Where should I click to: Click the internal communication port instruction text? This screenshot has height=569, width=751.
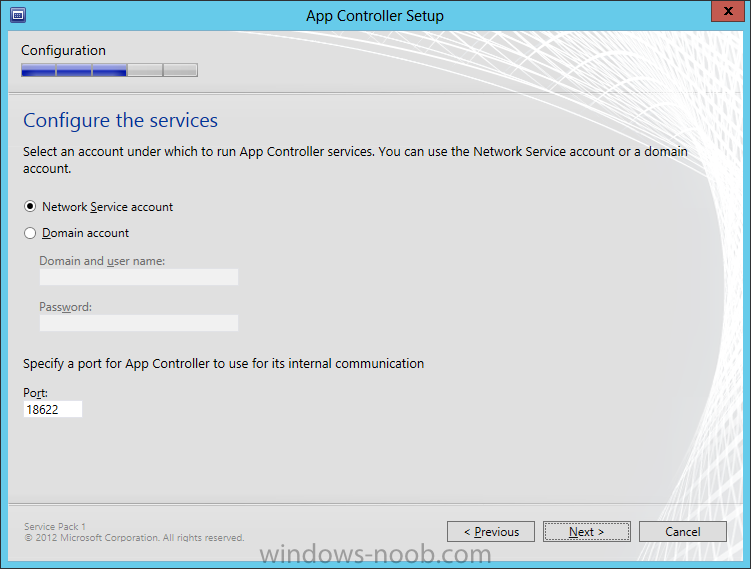pyautogui.click(x=224, y=364)
